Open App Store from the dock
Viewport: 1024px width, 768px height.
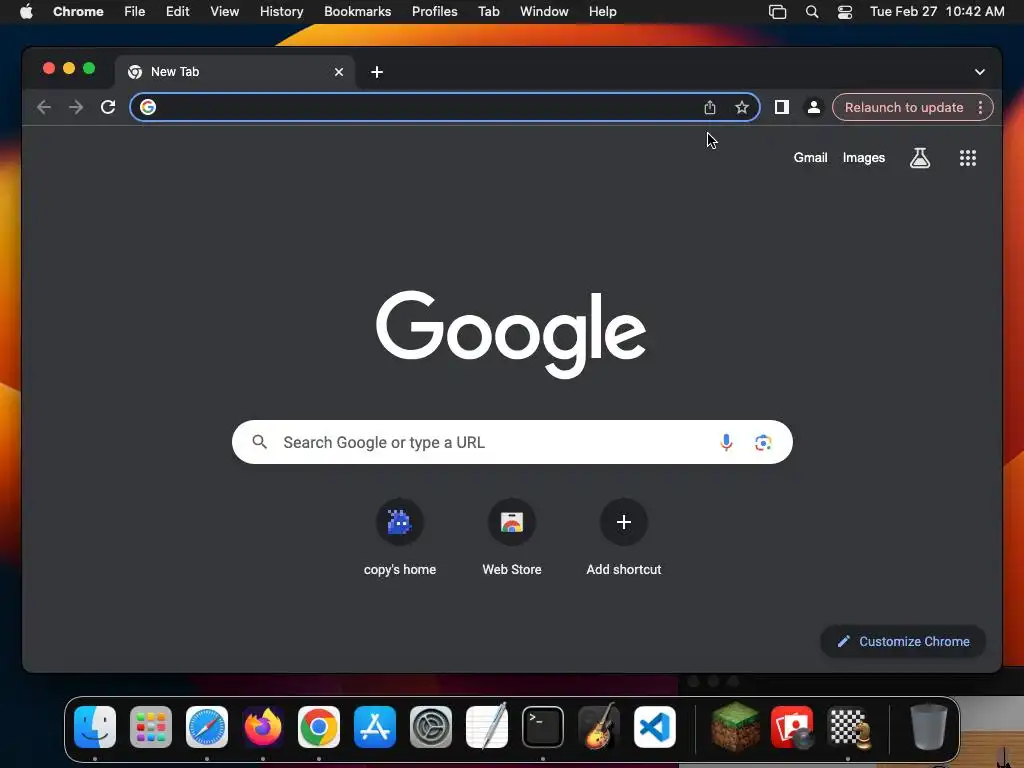tap(375, 727)
